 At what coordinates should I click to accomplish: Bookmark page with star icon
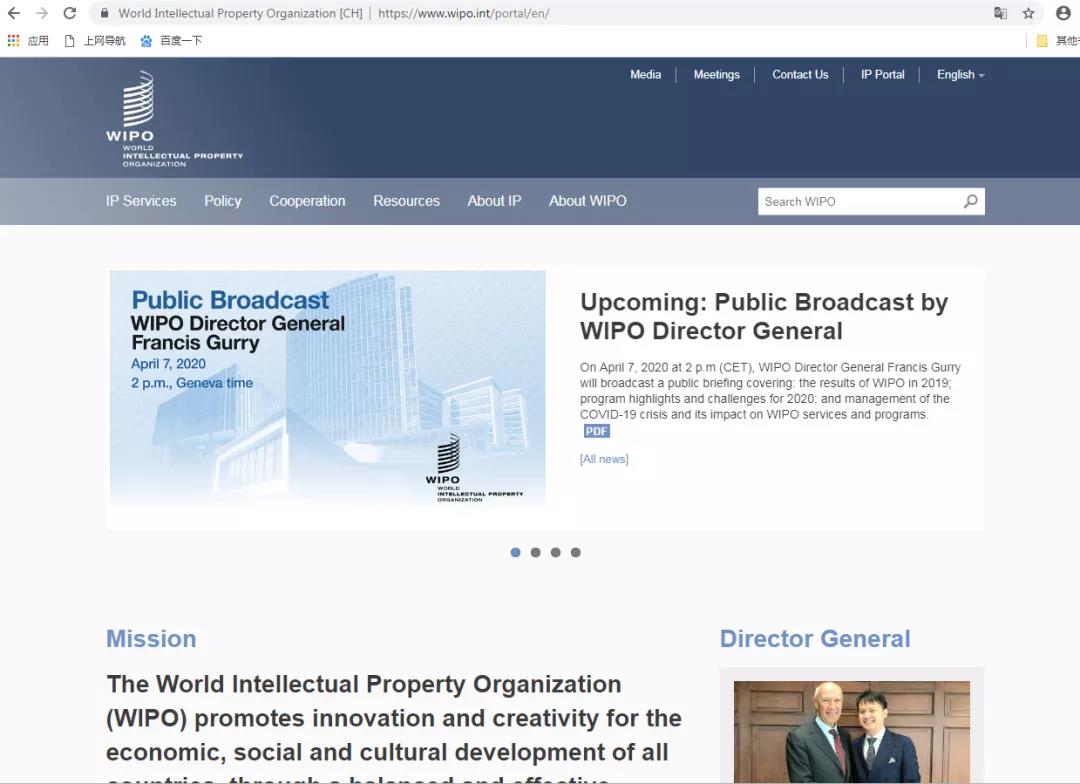pos(1028,13)
